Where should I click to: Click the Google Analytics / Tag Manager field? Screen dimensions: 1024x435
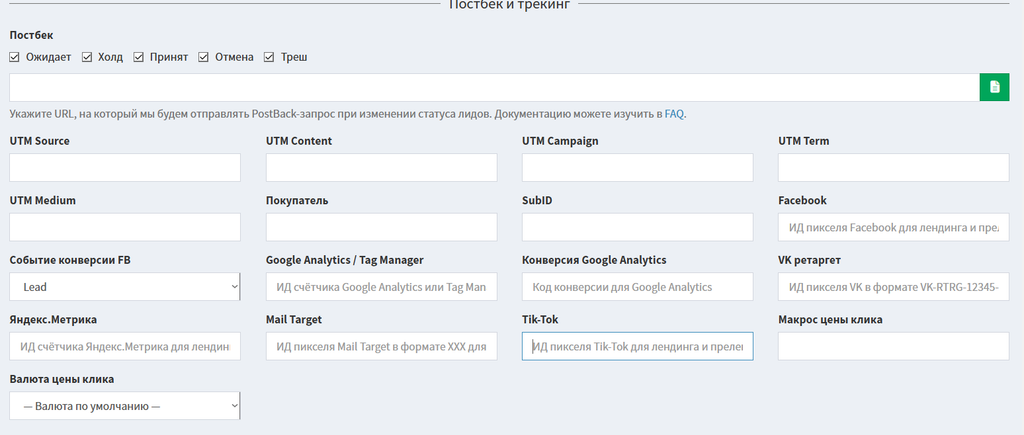(381, 287)
